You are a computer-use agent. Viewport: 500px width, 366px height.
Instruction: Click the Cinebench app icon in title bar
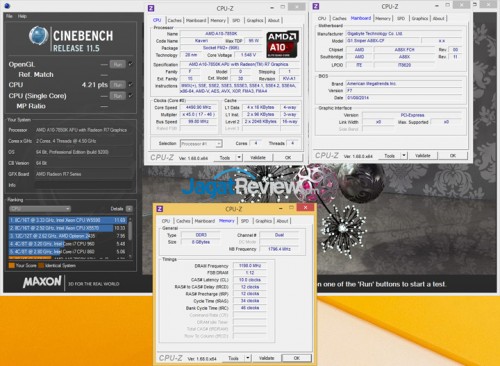[7, 6]
